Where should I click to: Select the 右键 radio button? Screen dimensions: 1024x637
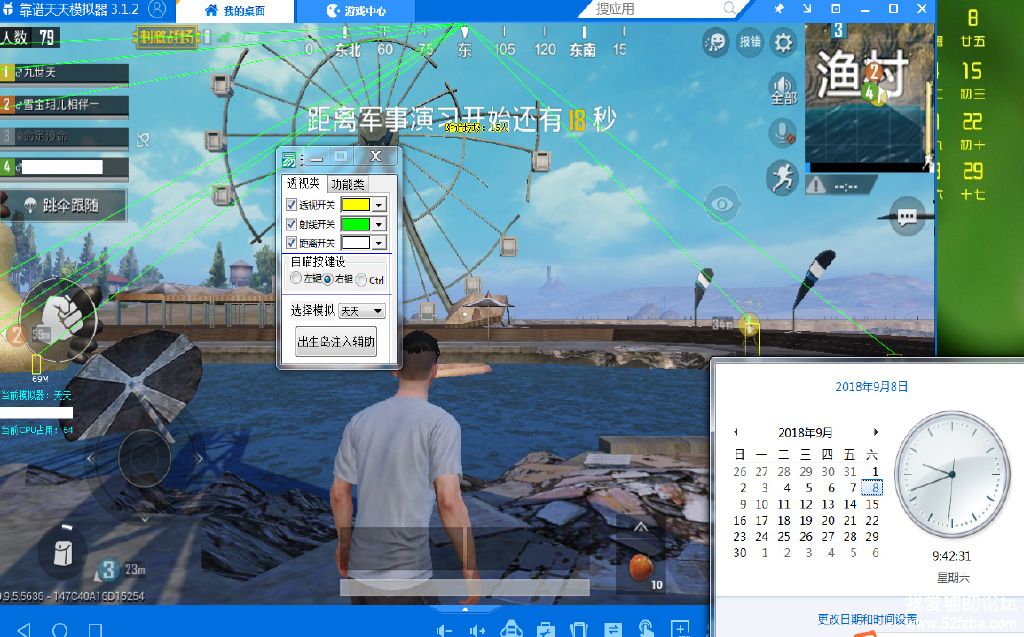pos(328,279)
